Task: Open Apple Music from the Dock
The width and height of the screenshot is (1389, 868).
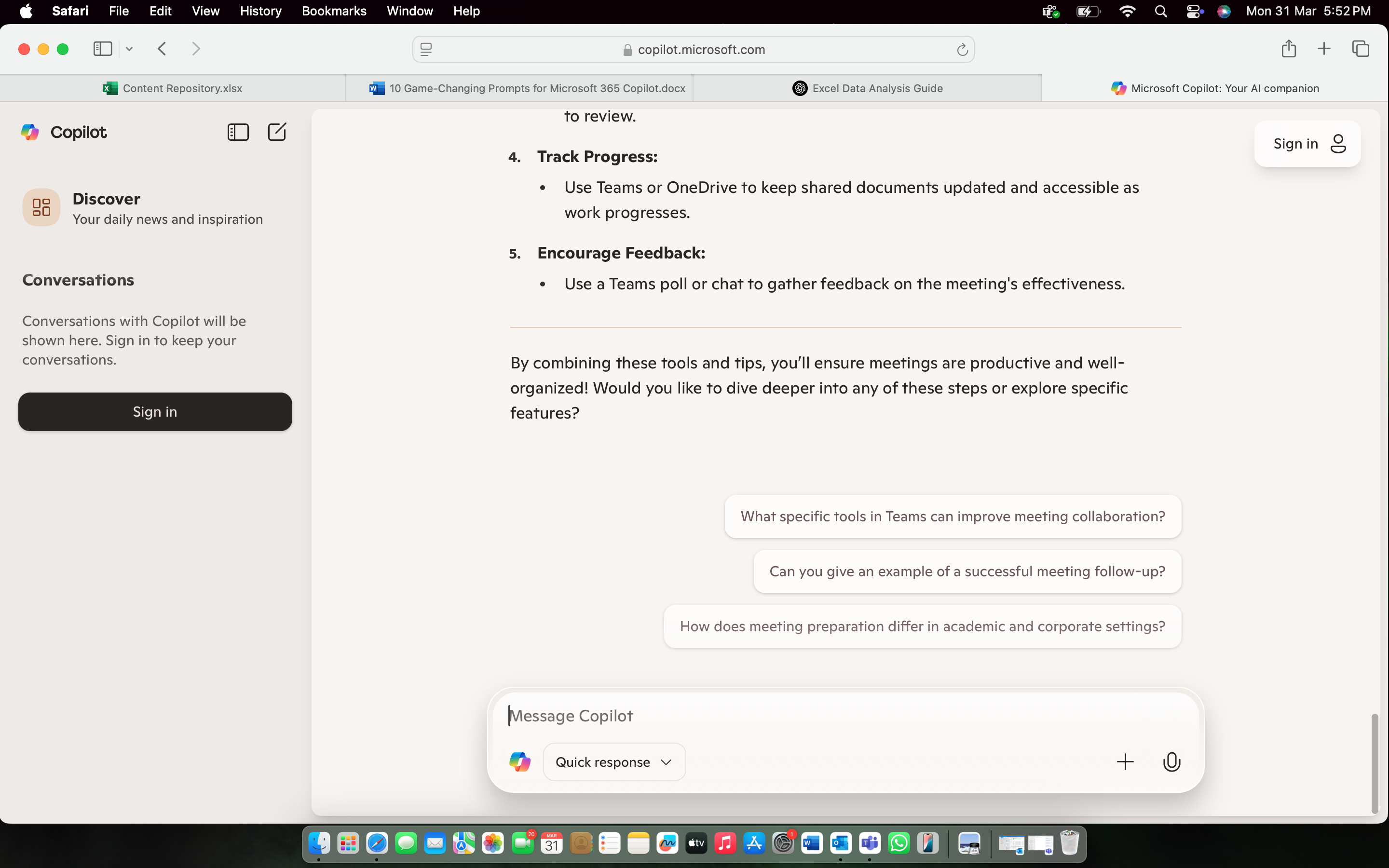Action: [725, 843]
